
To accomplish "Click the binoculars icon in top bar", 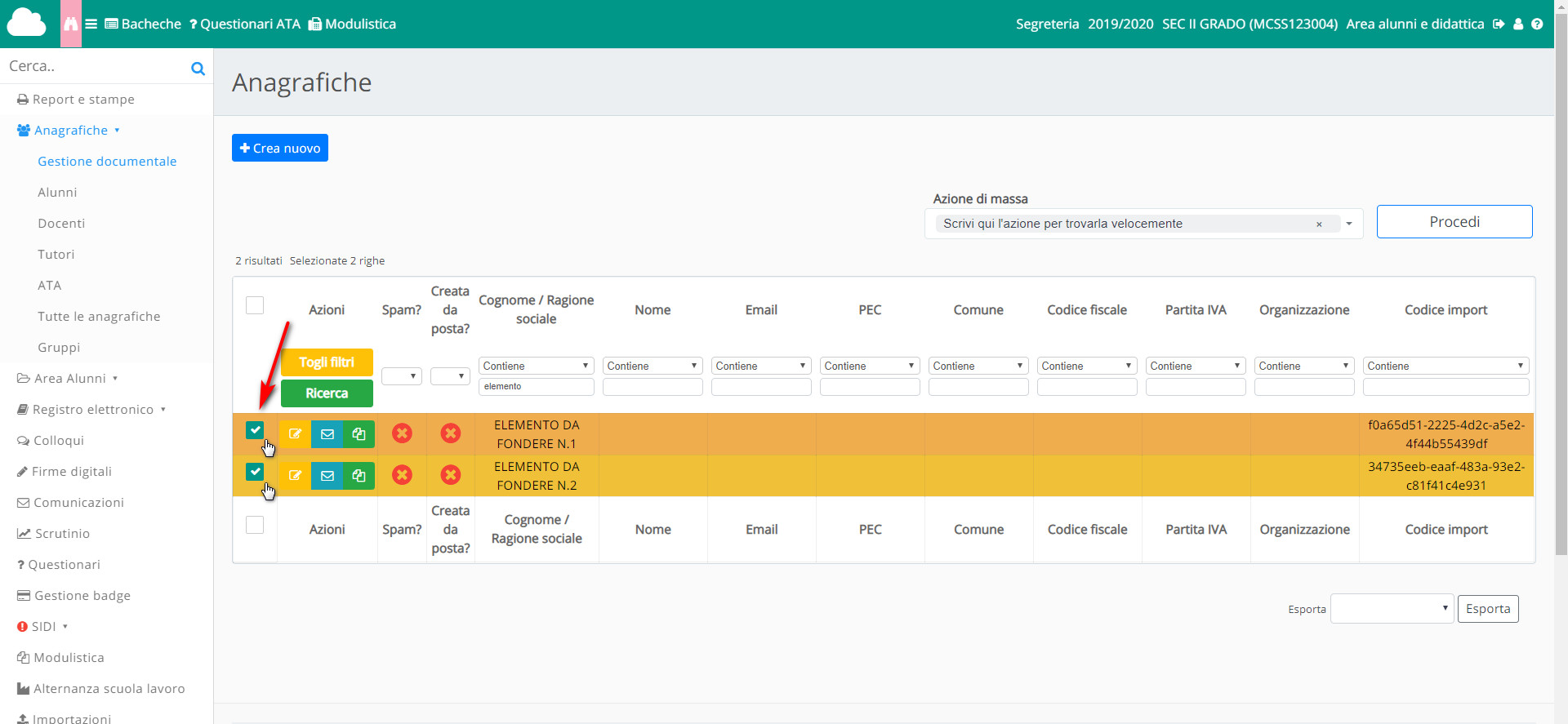I will click(71, 24).
